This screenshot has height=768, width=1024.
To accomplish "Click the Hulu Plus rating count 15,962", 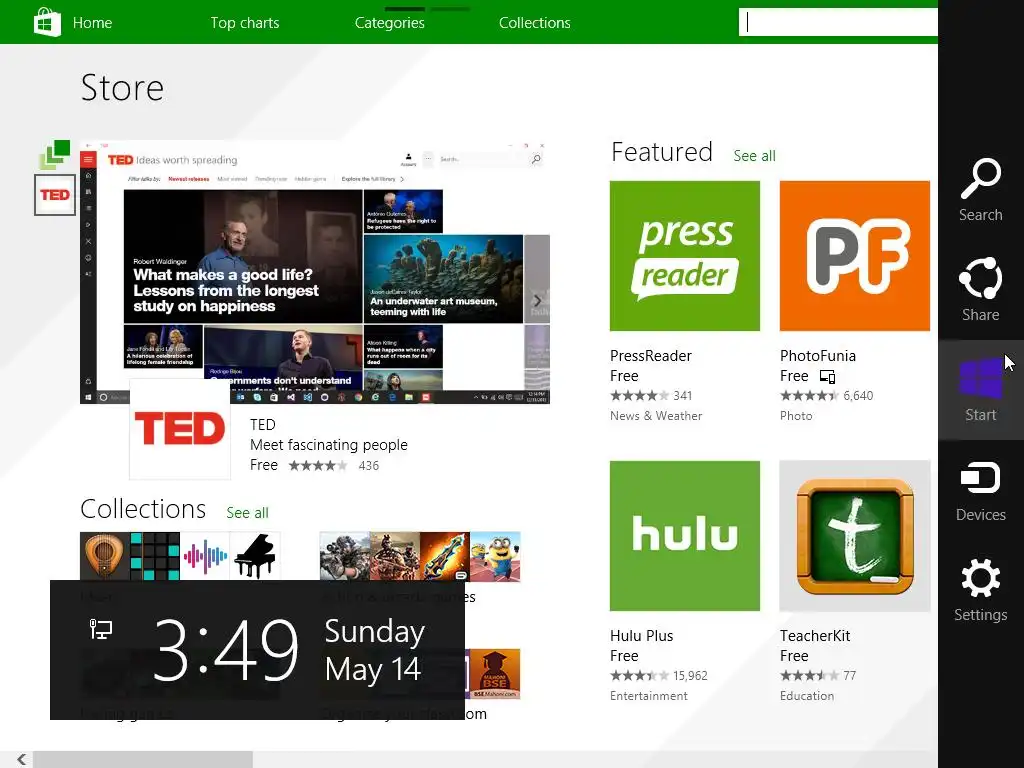I will 690,676.
